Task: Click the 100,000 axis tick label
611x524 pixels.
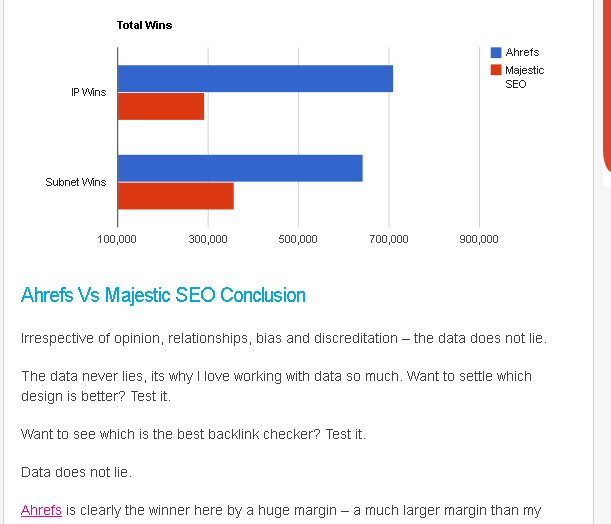Action: point(117,239)
